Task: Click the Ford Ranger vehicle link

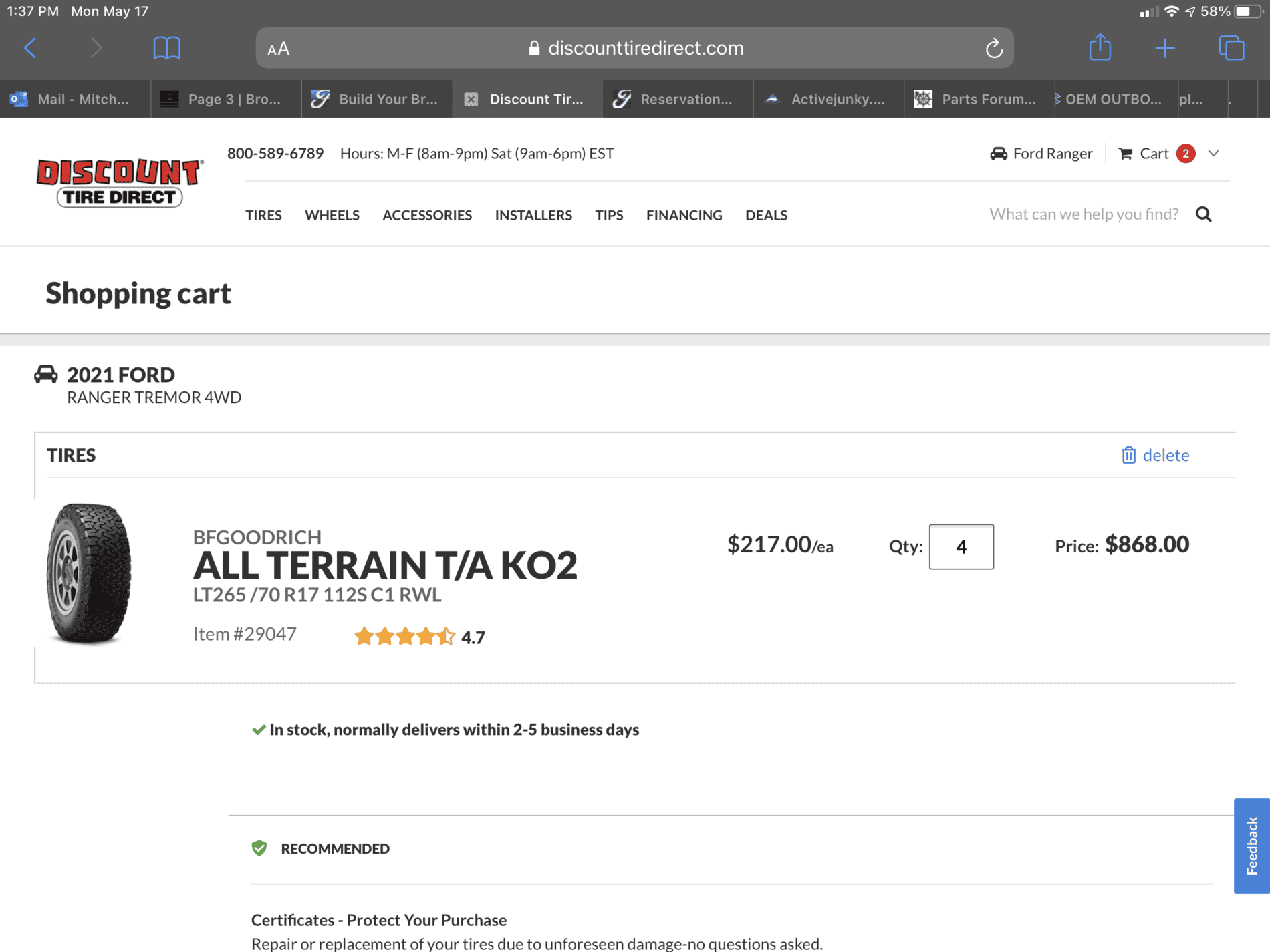Action: pos(1052,154)
